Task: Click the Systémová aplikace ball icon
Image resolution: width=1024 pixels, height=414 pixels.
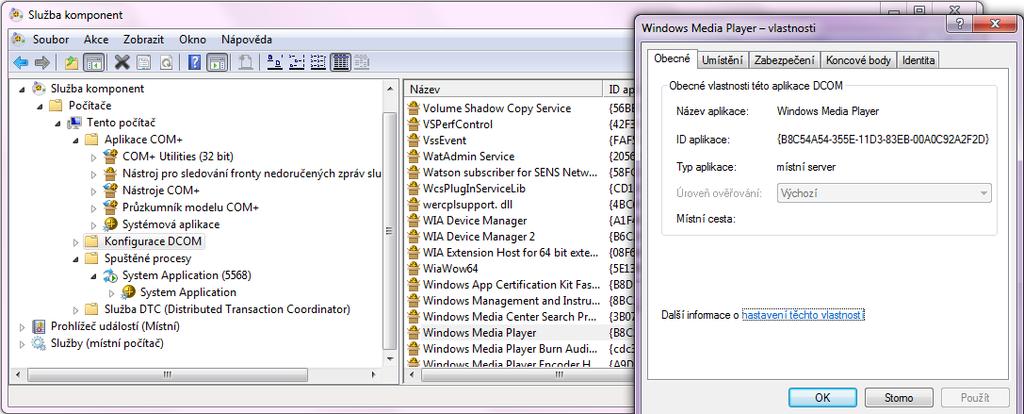Action: [111, 224]
